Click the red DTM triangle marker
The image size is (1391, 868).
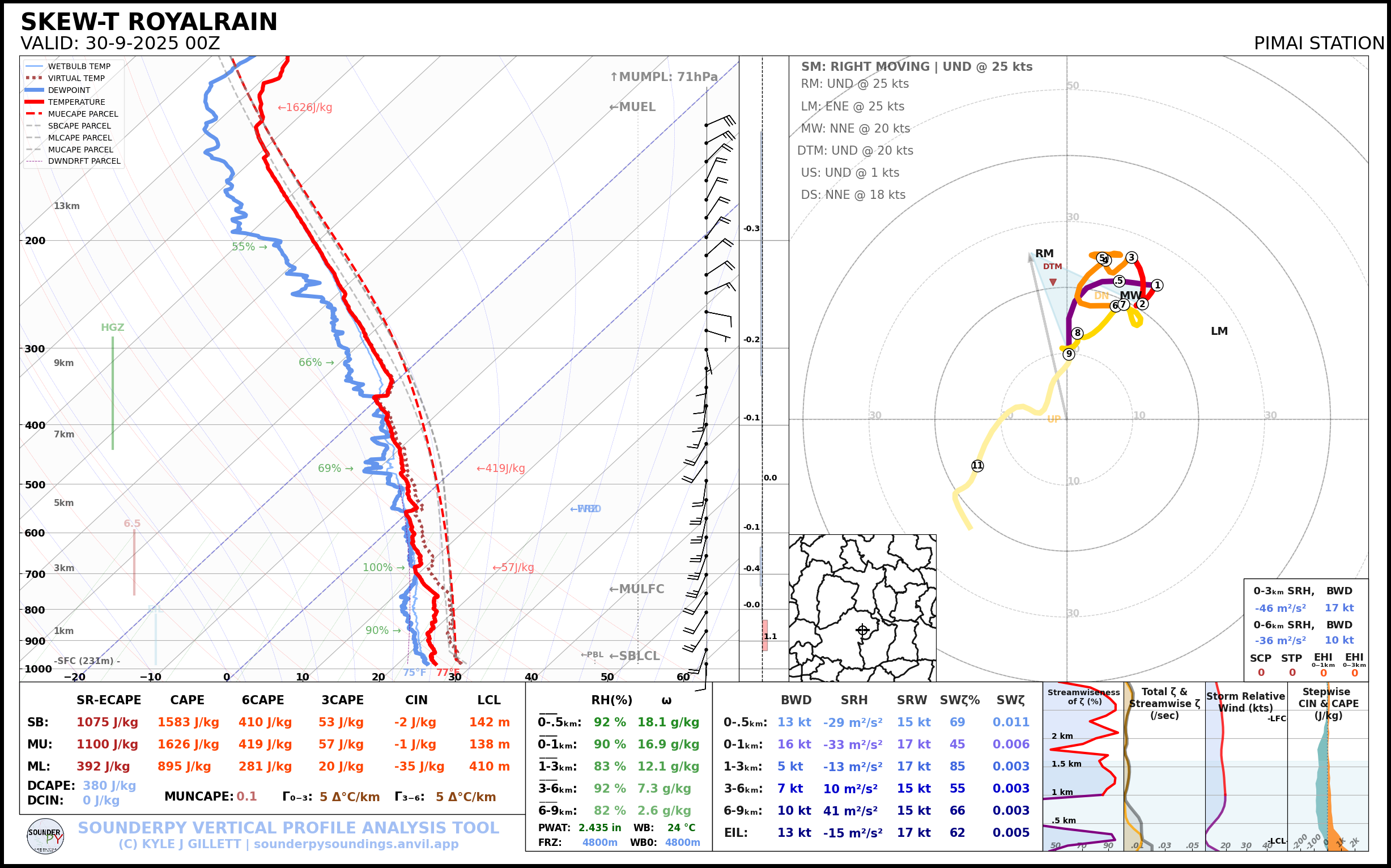coord(1053,282)
